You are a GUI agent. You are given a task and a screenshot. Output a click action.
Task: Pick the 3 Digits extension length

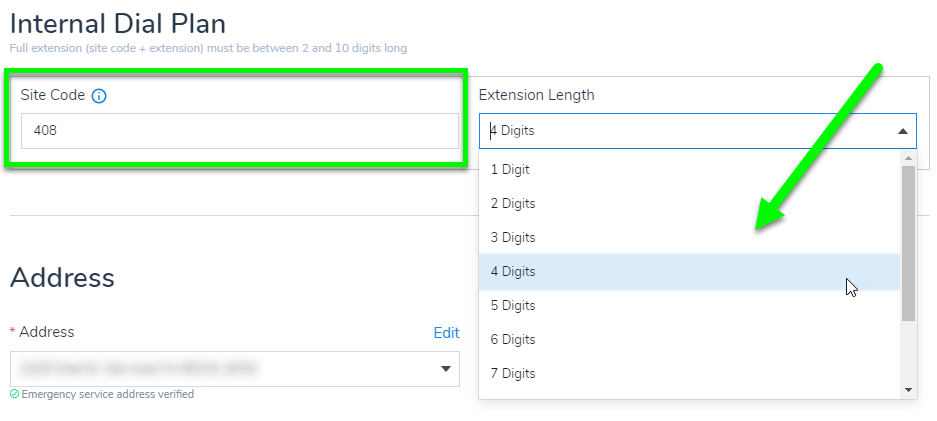513,237
